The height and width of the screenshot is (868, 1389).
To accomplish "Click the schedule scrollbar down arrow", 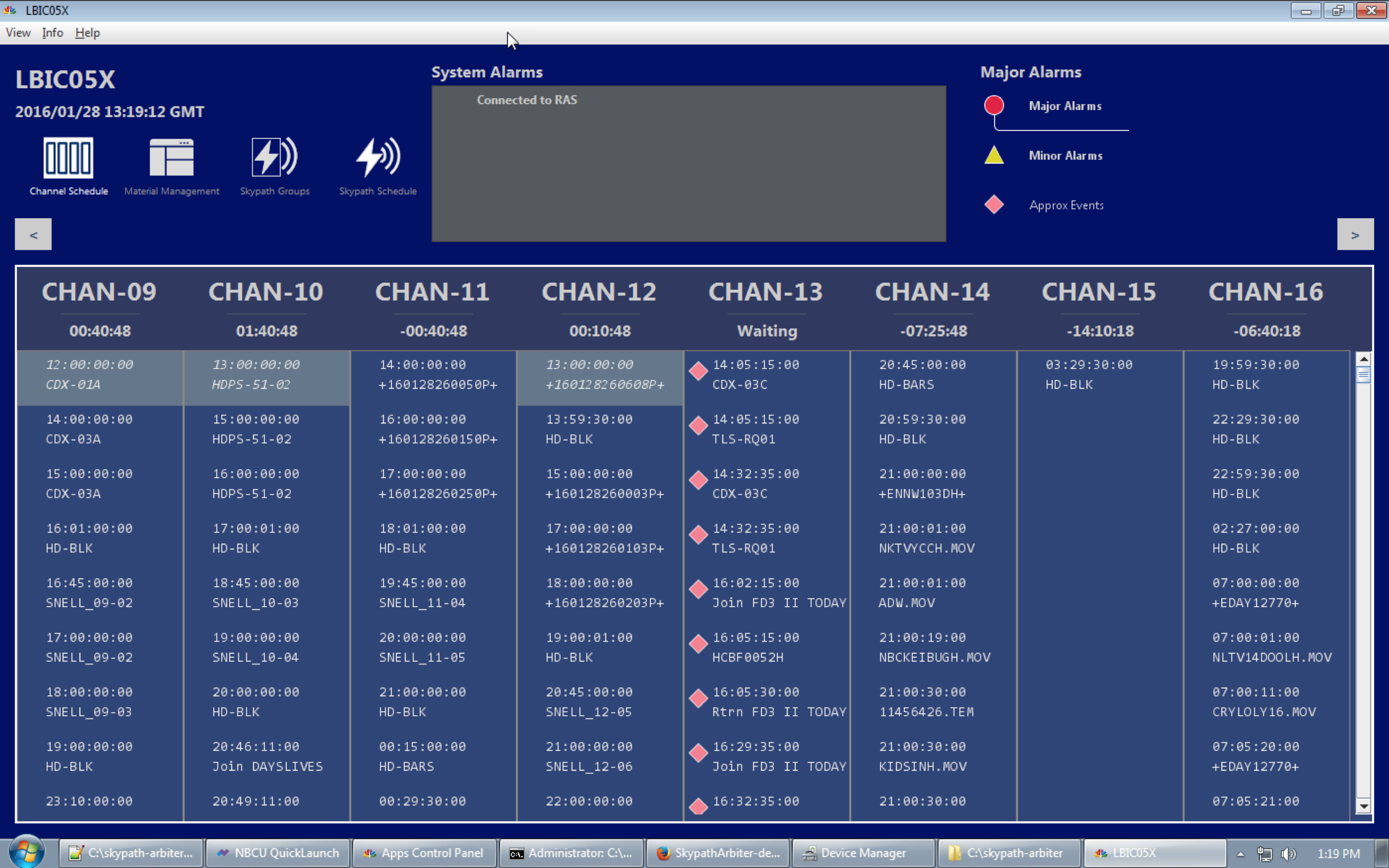I will click(1365, 805).
